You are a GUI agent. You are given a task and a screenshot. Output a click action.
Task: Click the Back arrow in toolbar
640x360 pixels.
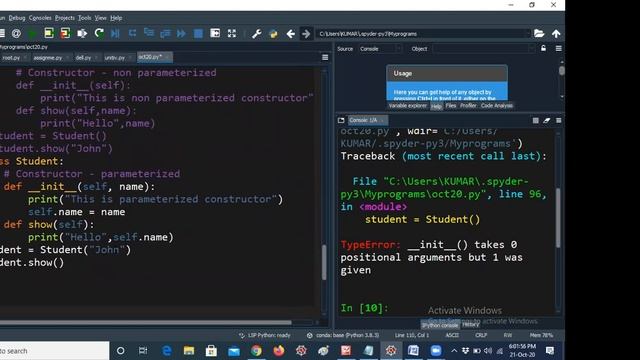291,33
